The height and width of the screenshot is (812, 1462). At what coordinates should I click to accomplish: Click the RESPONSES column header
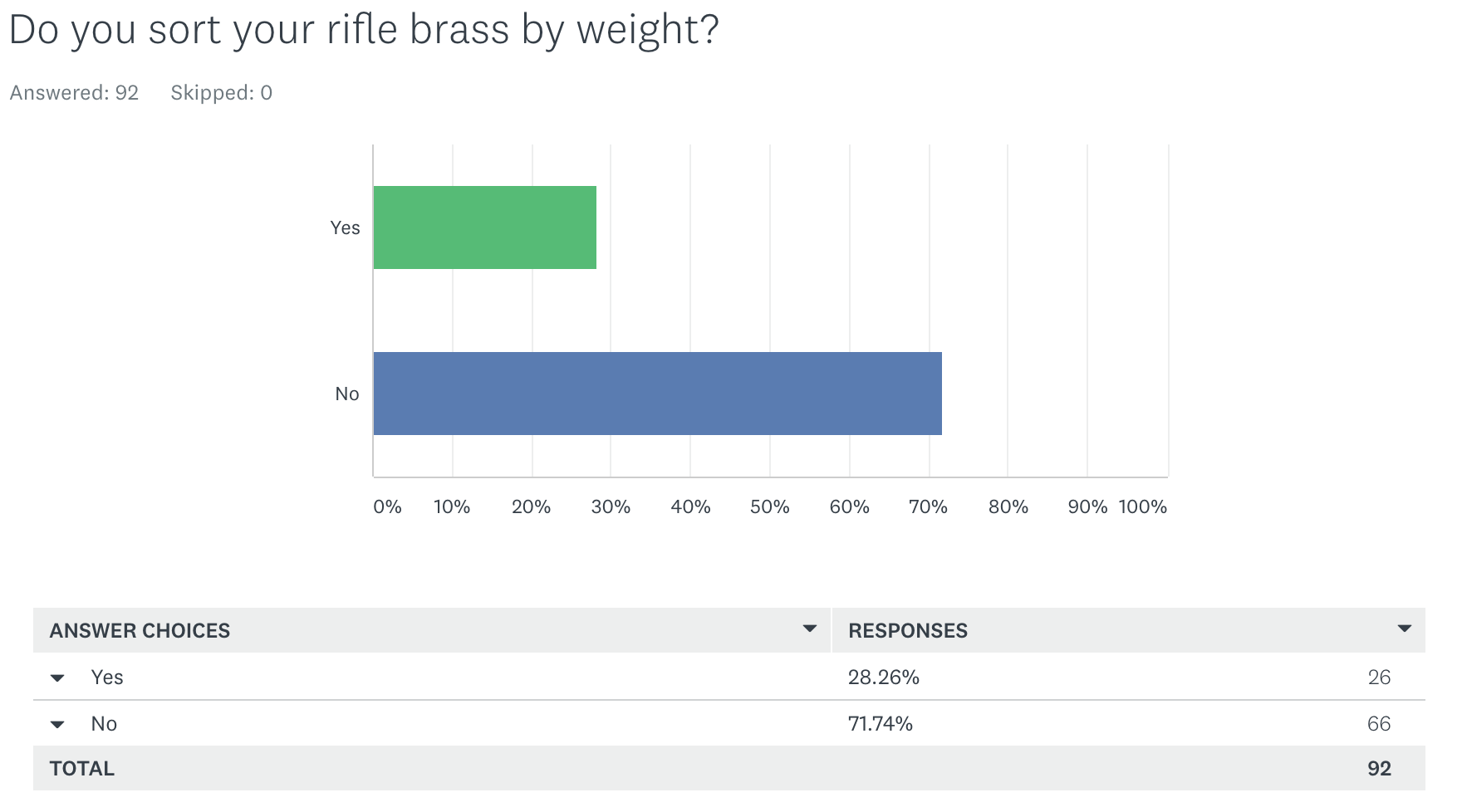click(x=908, y=630)
